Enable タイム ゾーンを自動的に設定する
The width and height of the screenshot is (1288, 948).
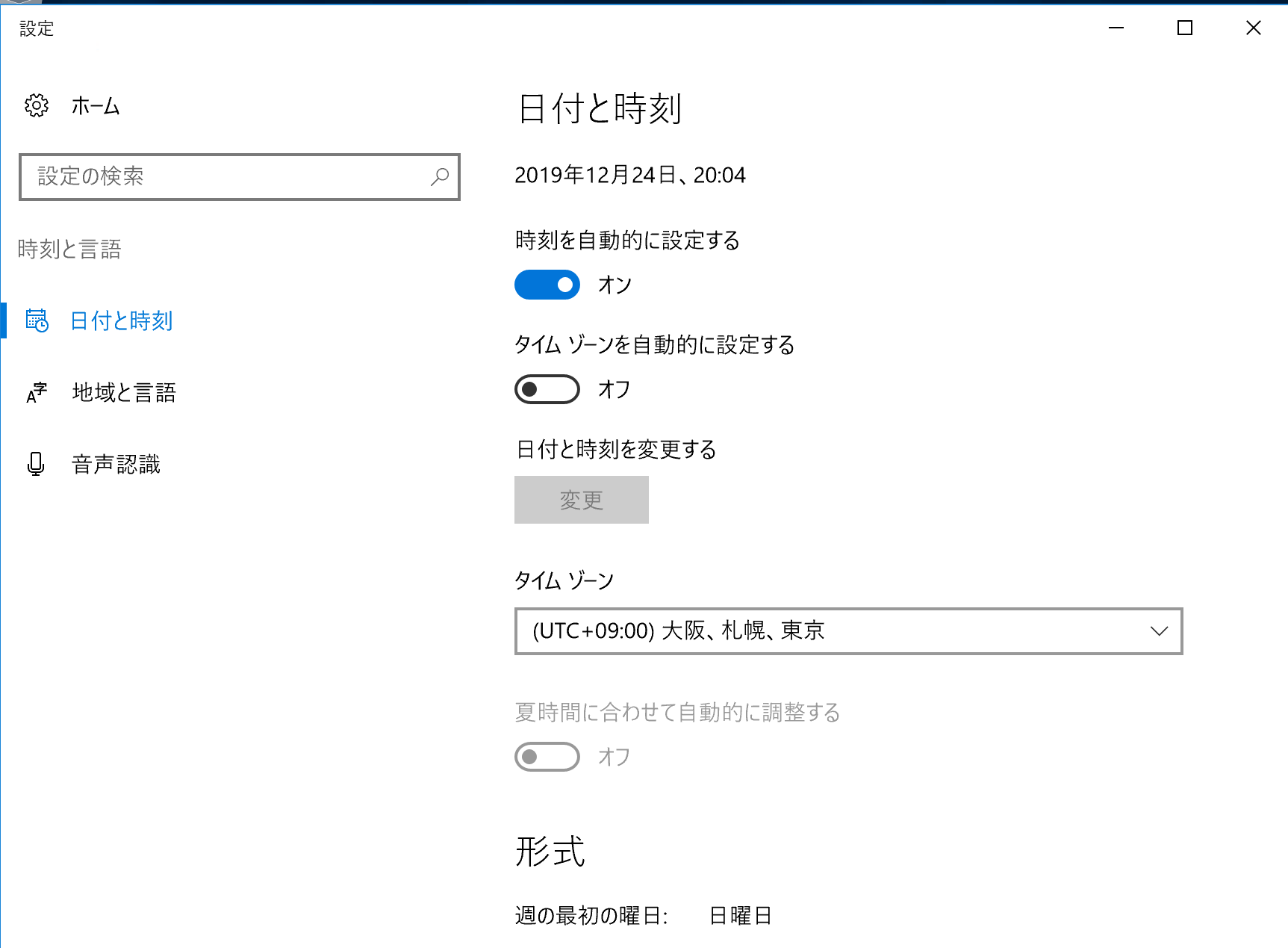547,389
